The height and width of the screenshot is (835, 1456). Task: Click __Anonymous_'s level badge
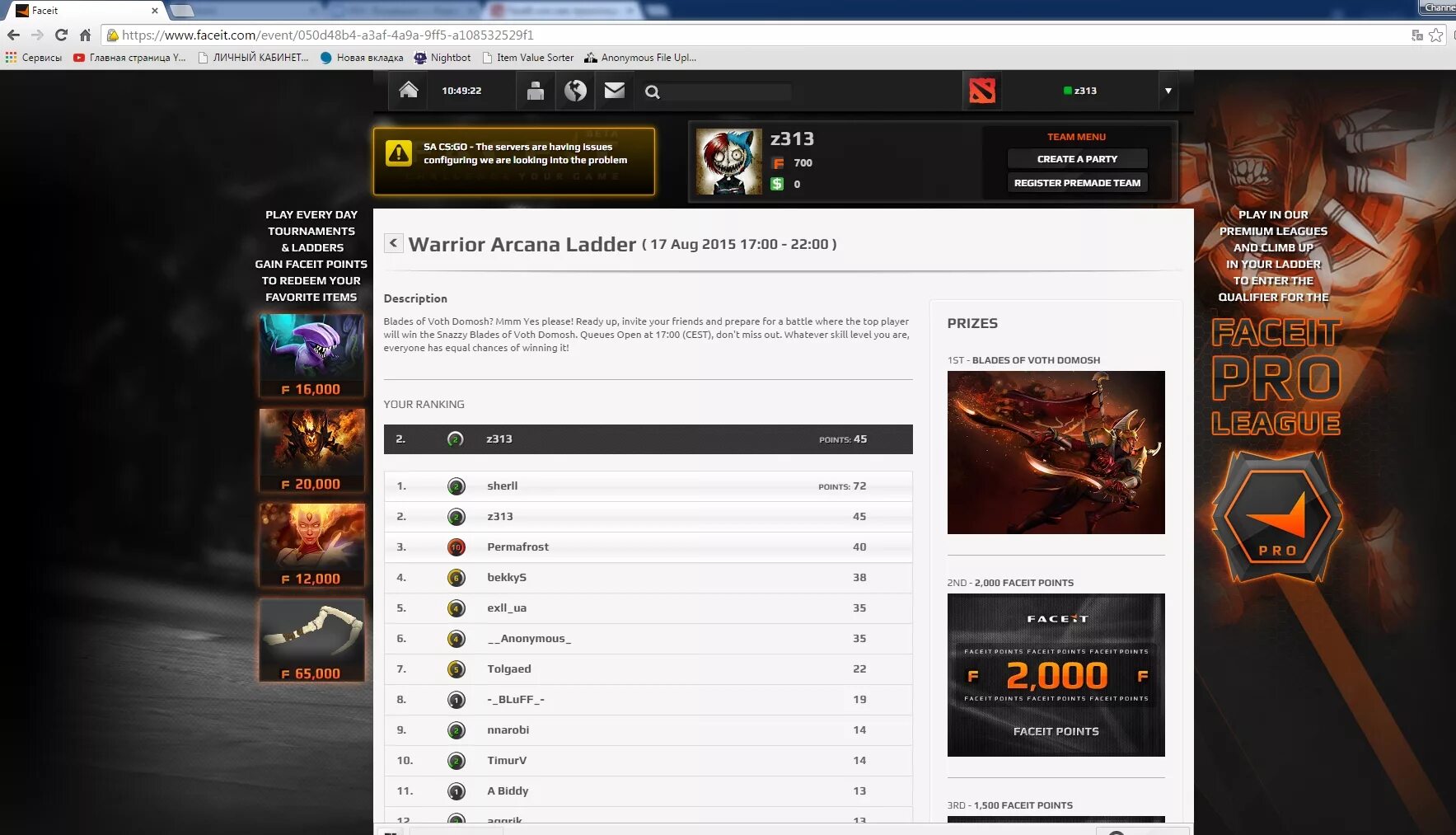click(x=456, y=639)
